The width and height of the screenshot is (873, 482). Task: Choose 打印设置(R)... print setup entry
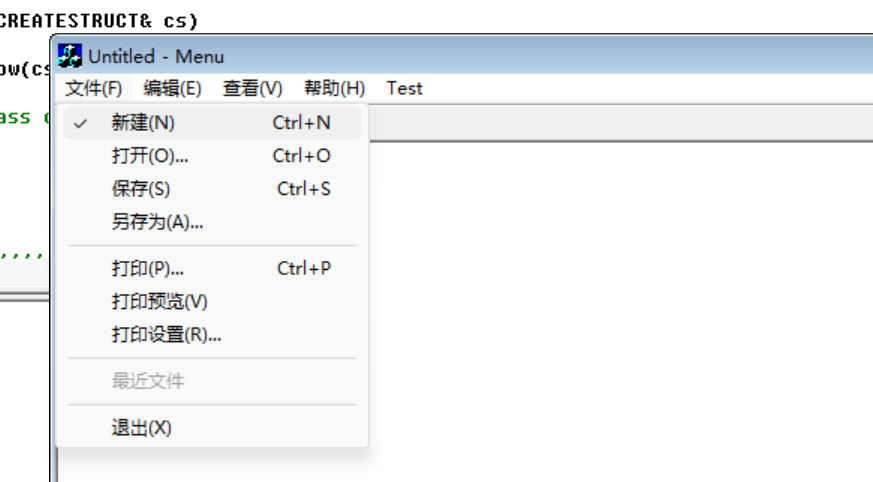pos(212,335)
